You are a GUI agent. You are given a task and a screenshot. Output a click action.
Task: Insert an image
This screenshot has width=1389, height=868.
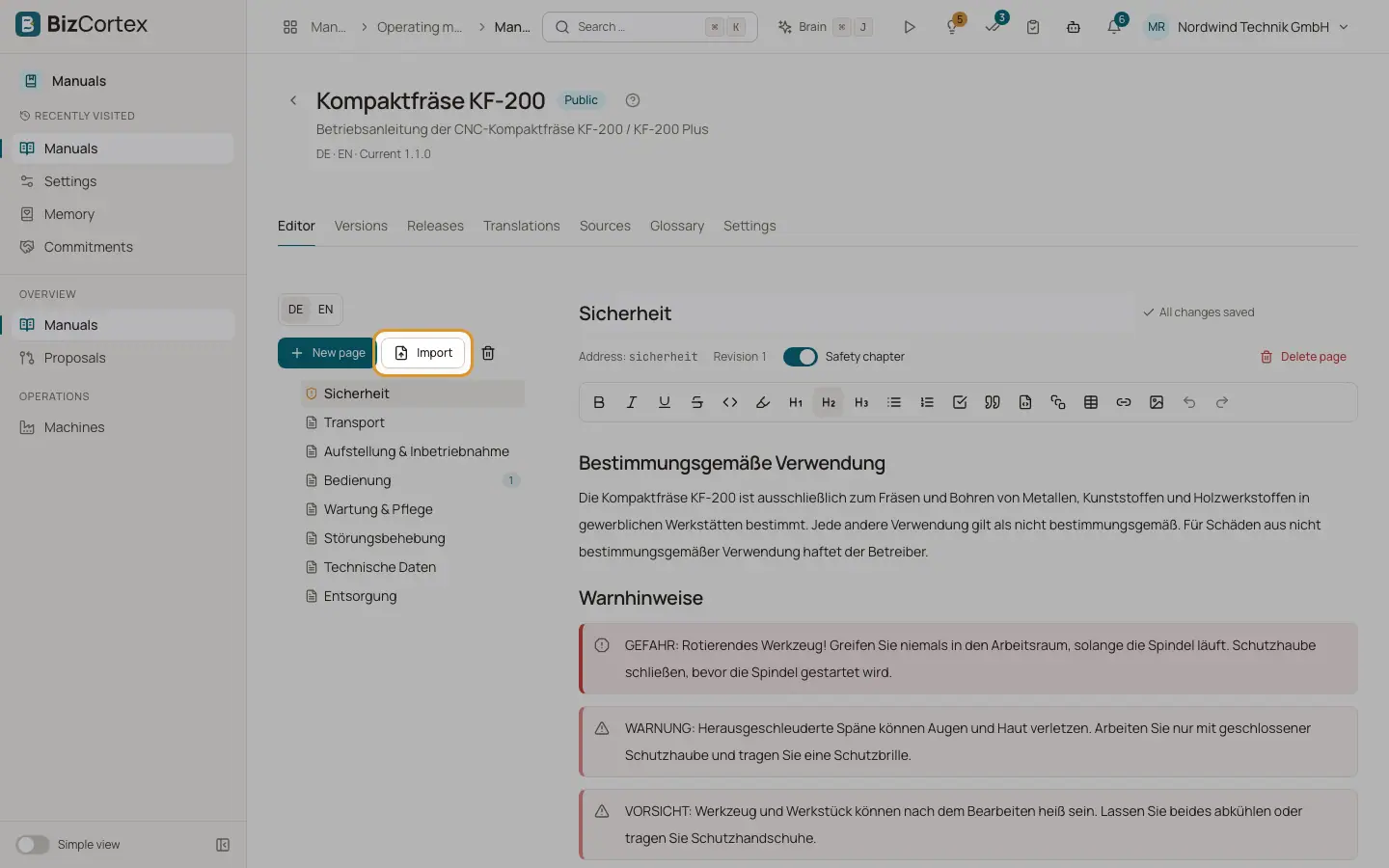click(1157, 402)
